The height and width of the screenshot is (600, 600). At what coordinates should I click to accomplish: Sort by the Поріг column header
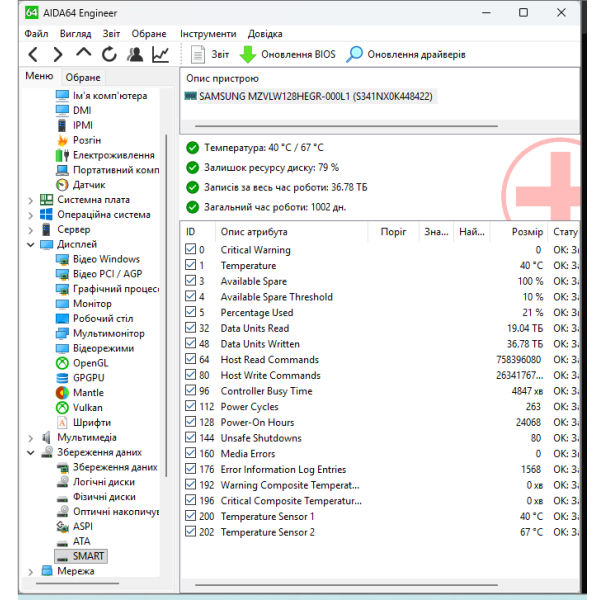[393, 232]
